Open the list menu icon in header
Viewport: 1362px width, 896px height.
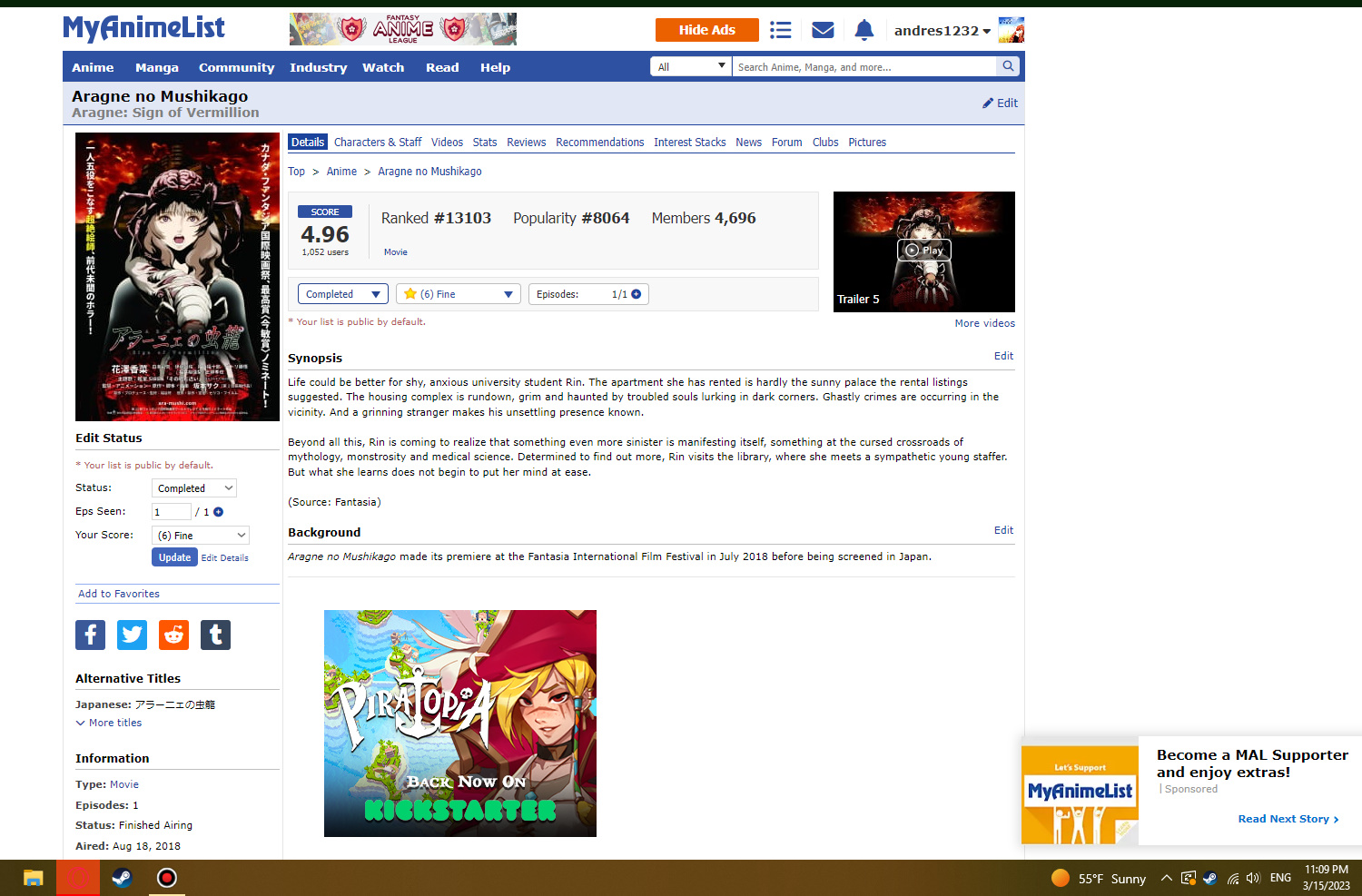[780, 30]
